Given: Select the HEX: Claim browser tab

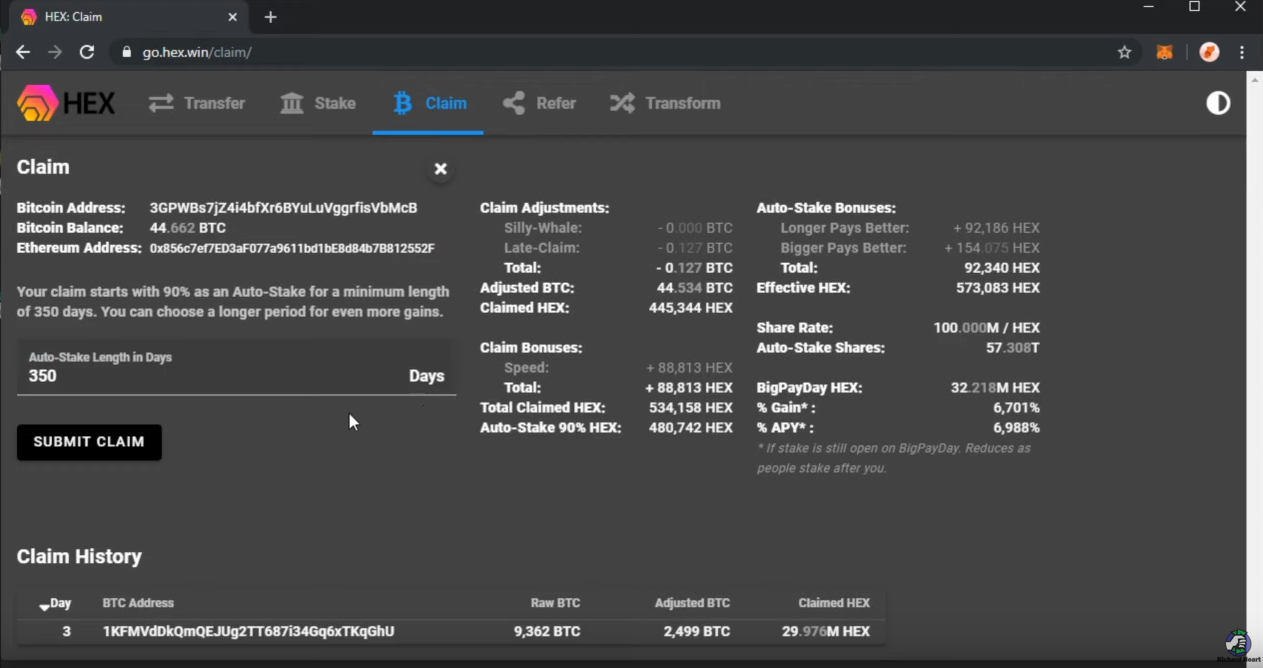Looking at the screenshot, I should (129, 17).
